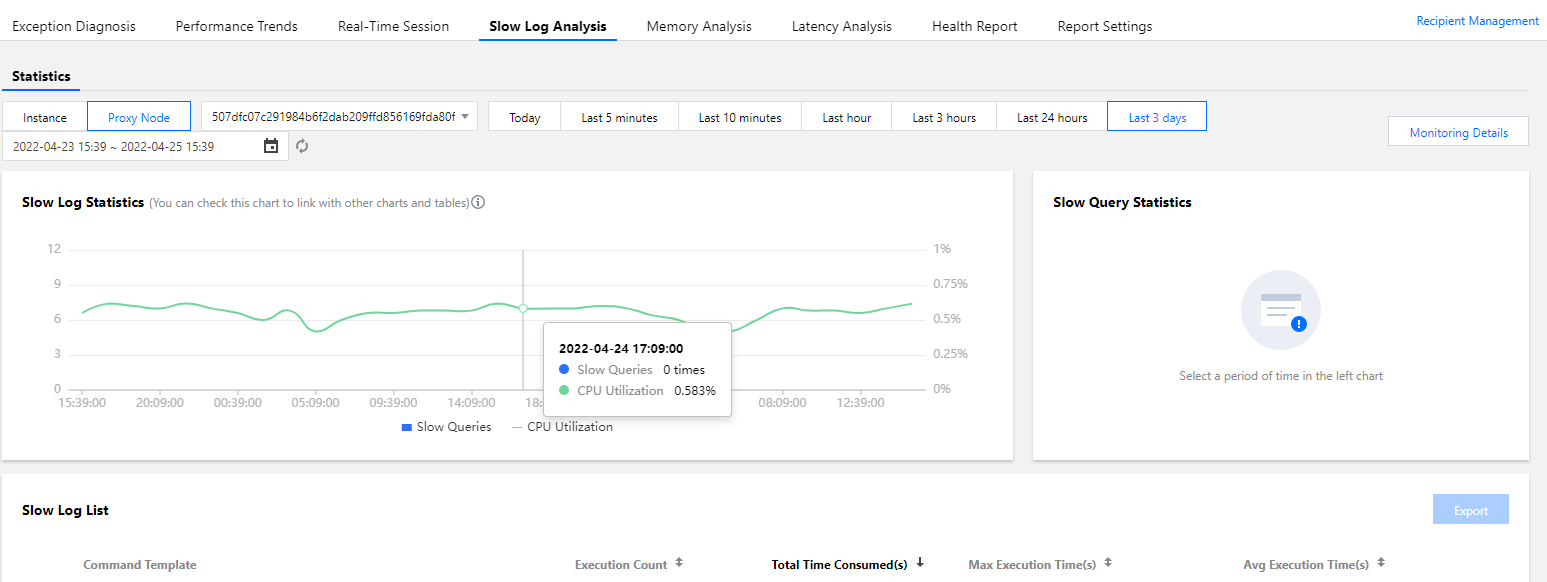This screenshot has height=582, width=1547.
Task: Select the Proxy Node view option
Action: point(139,117)
